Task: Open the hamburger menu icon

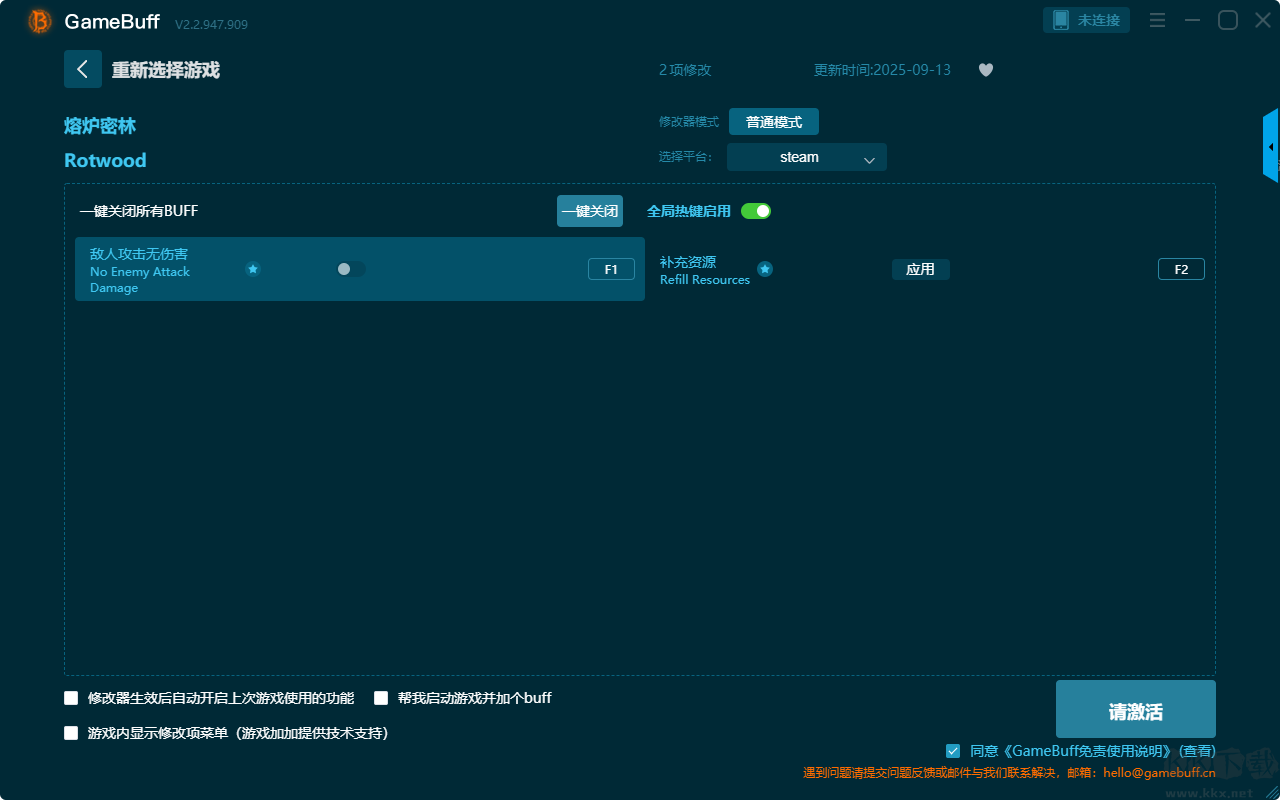Action: pos(1157,20)
